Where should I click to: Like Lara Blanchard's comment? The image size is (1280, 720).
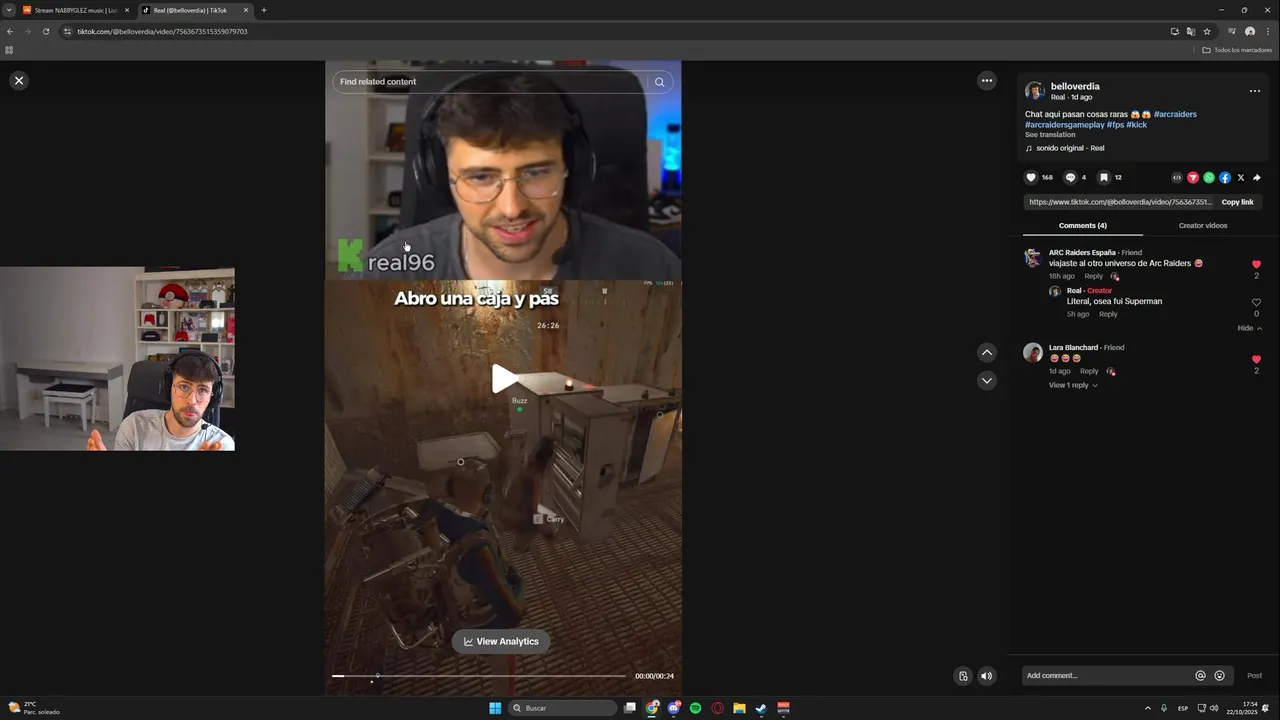pos(1257,359)
